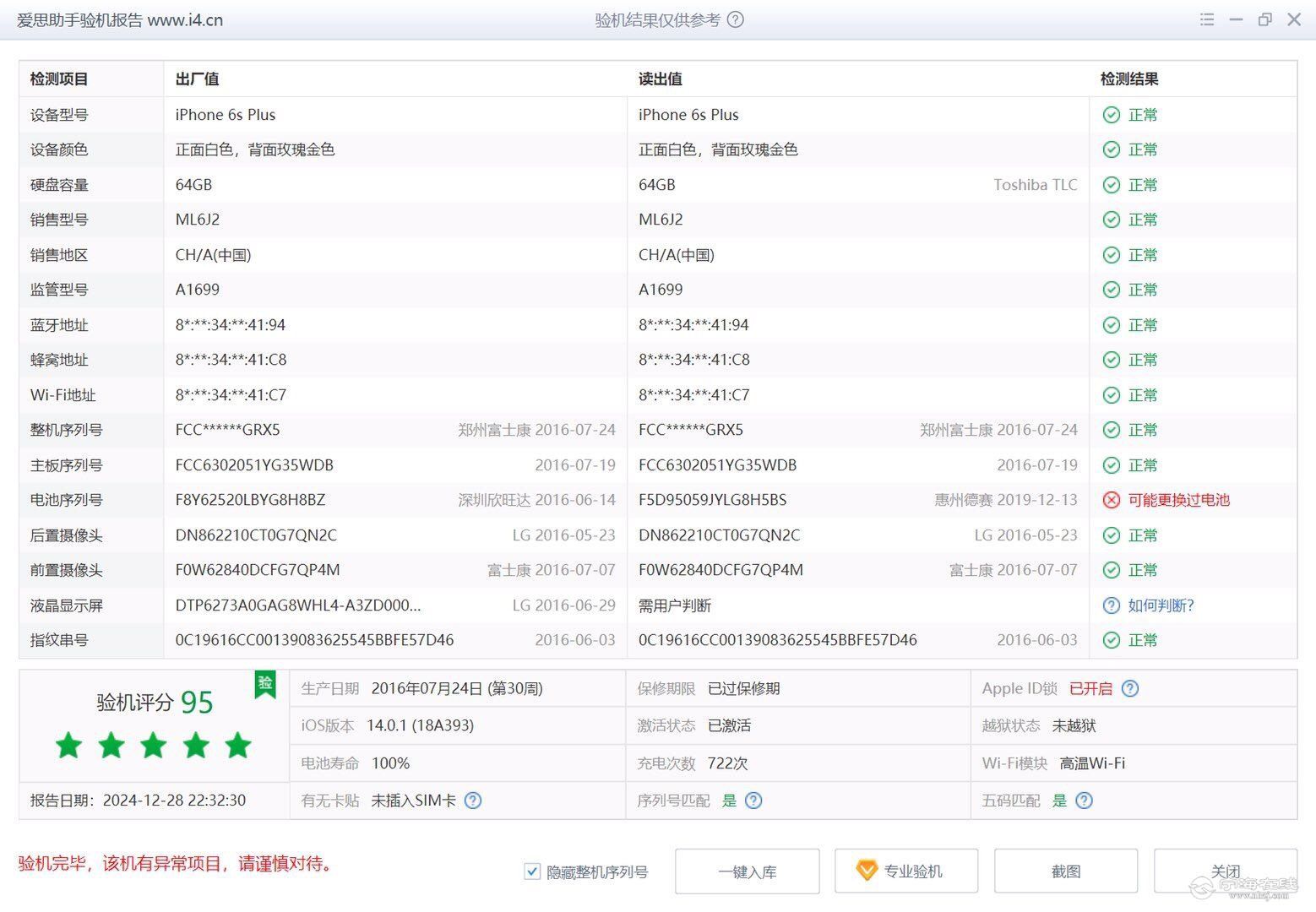Viewport: 1316px width, 912px height.
Task: Click the diamond icon on 专业验机 button
Action: tap(867, 871)
